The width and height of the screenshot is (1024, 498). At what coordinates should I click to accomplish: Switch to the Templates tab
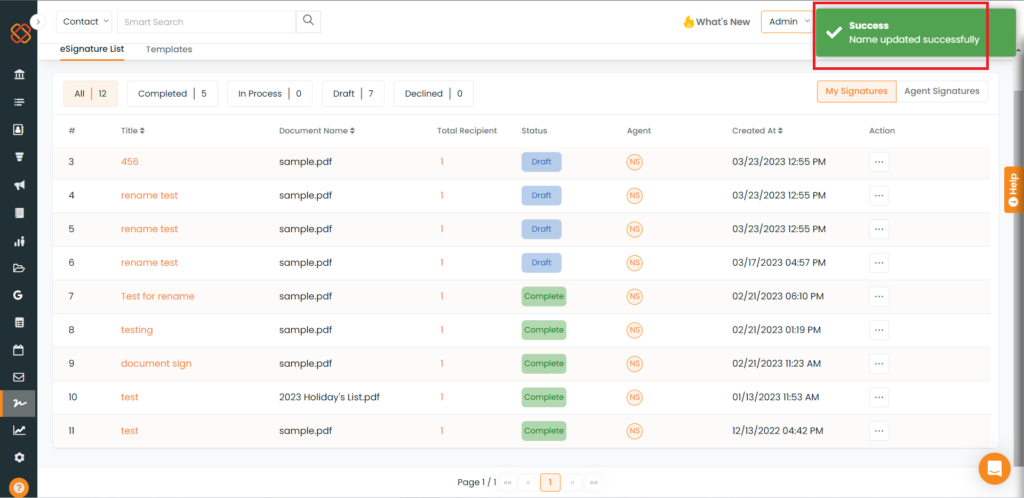(169, 49)
